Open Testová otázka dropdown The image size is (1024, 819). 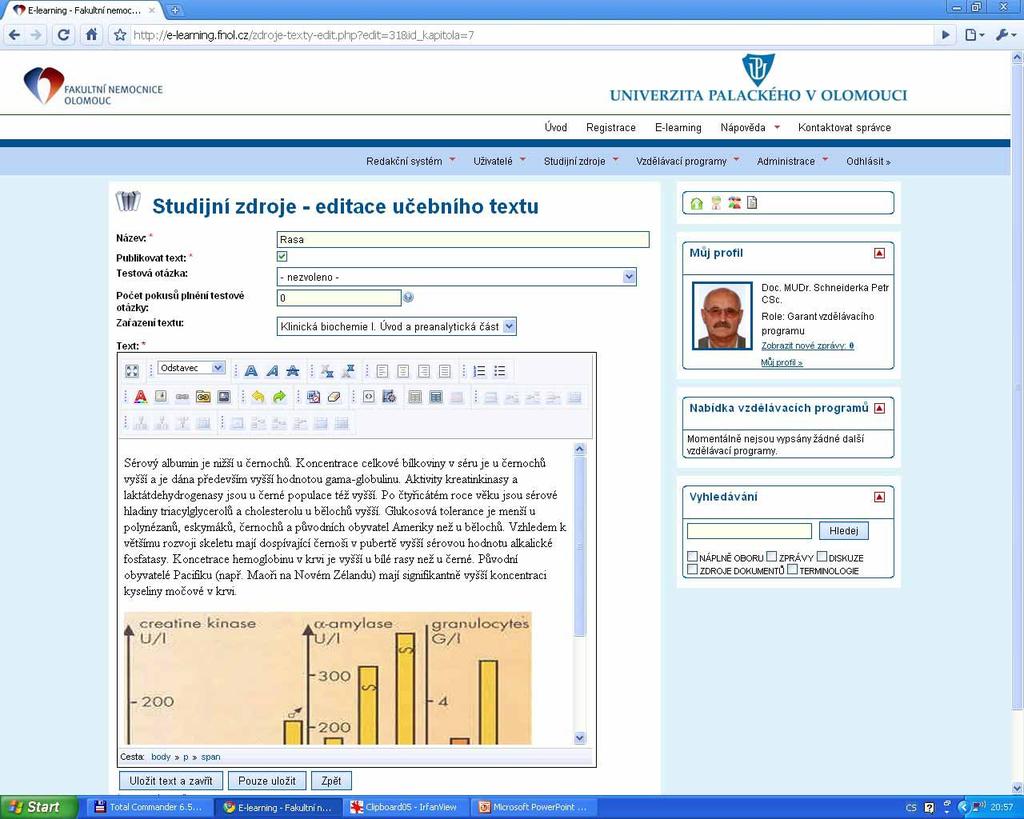456,277
